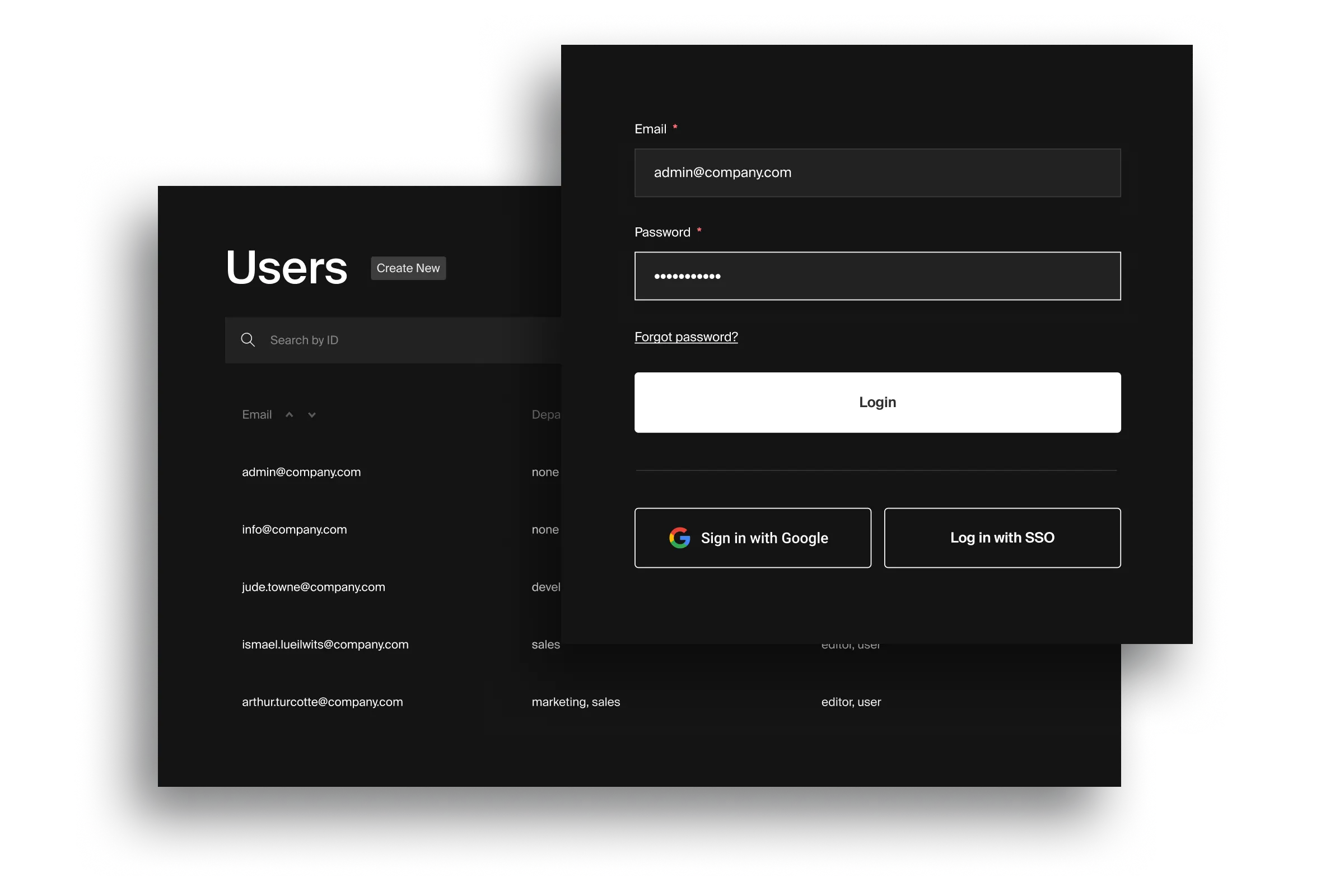Click the Google logo icon
The height and width of the screenshot is (896, 1344).
pyautogui.click(x=679, y=538)
